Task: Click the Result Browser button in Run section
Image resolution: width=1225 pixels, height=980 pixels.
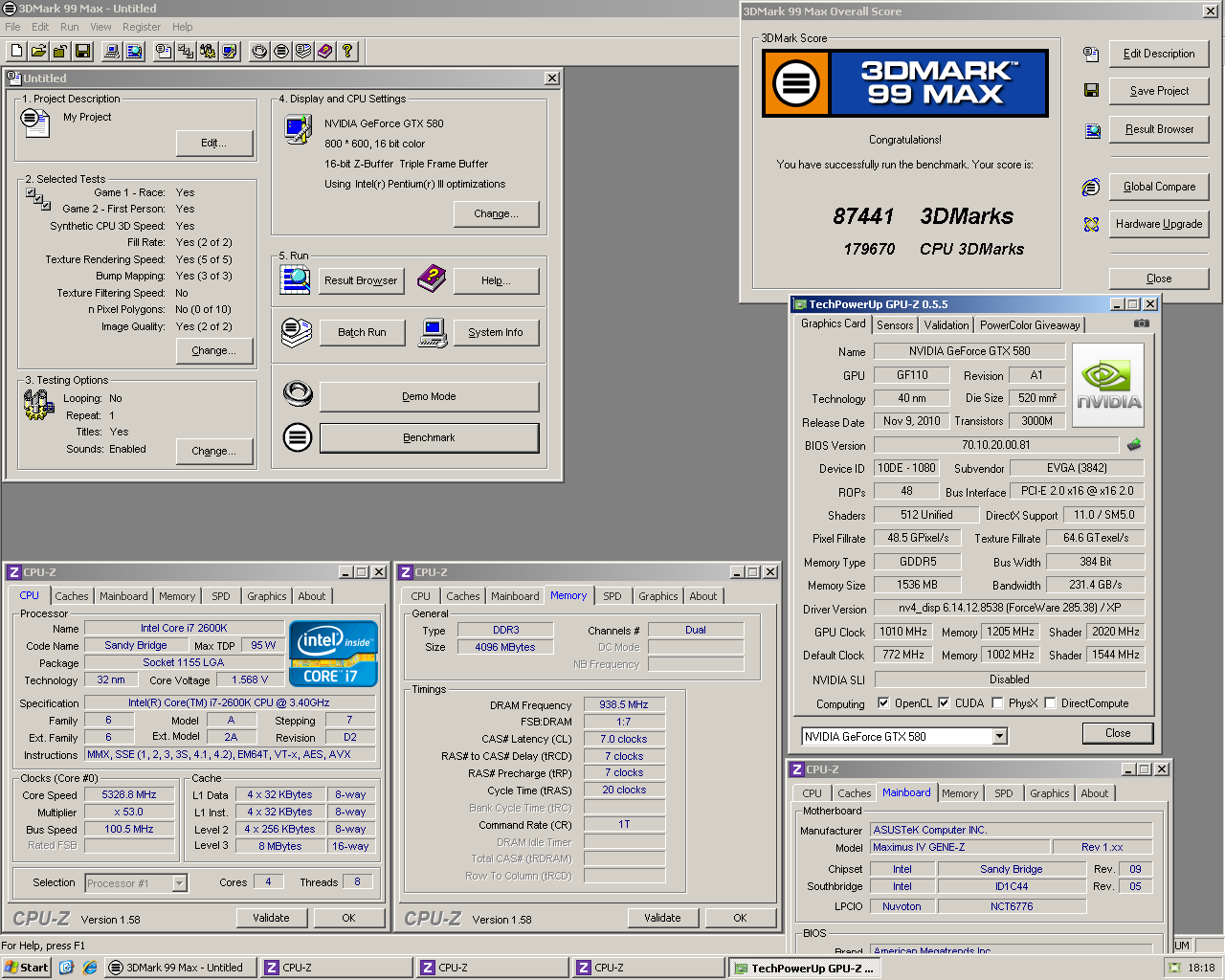Action: [361, 281]
